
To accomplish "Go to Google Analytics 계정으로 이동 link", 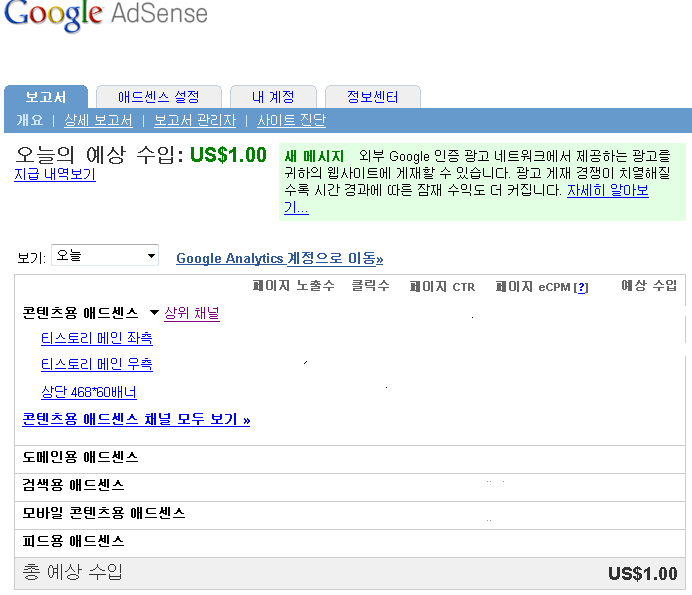I will 279,258.
